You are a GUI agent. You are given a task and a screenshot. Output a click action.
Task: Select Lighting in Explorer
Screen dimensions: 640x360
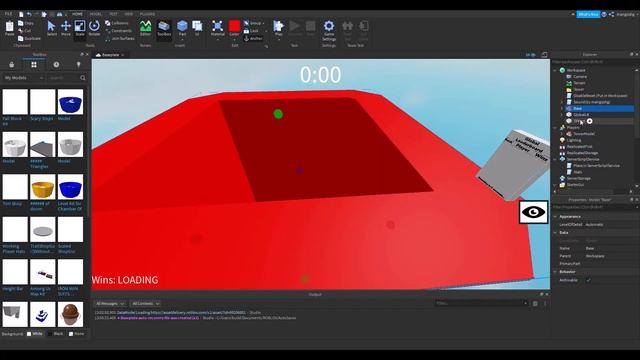(573, 140)
